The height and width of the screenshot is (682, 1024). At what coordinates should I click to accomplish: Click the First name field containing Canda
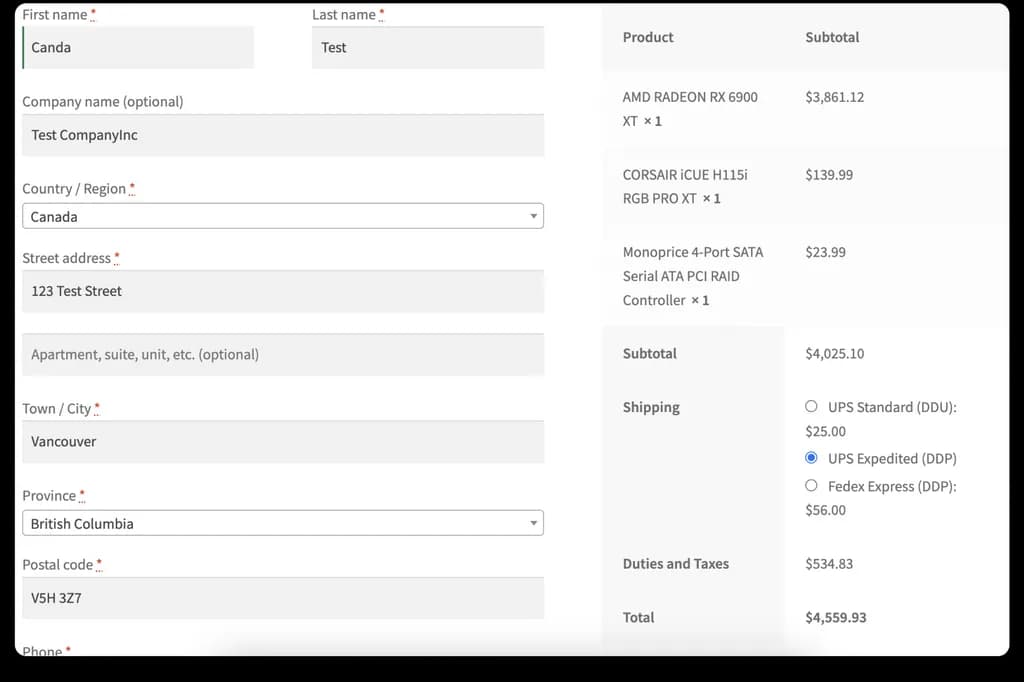pos(138,47)
